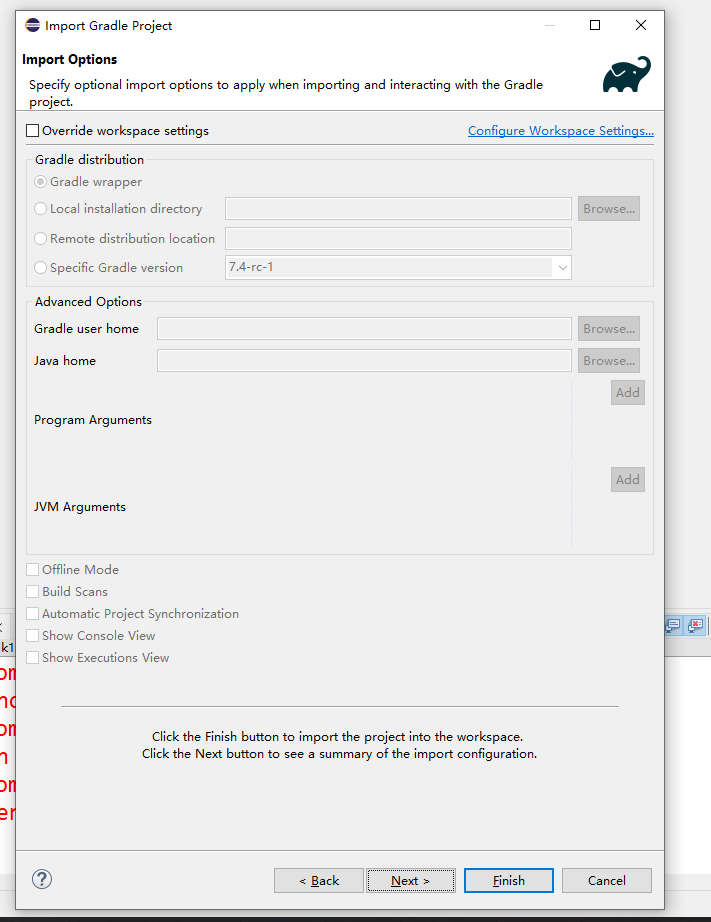
Task: Click the Finish button
Action: tap(509, 880)
